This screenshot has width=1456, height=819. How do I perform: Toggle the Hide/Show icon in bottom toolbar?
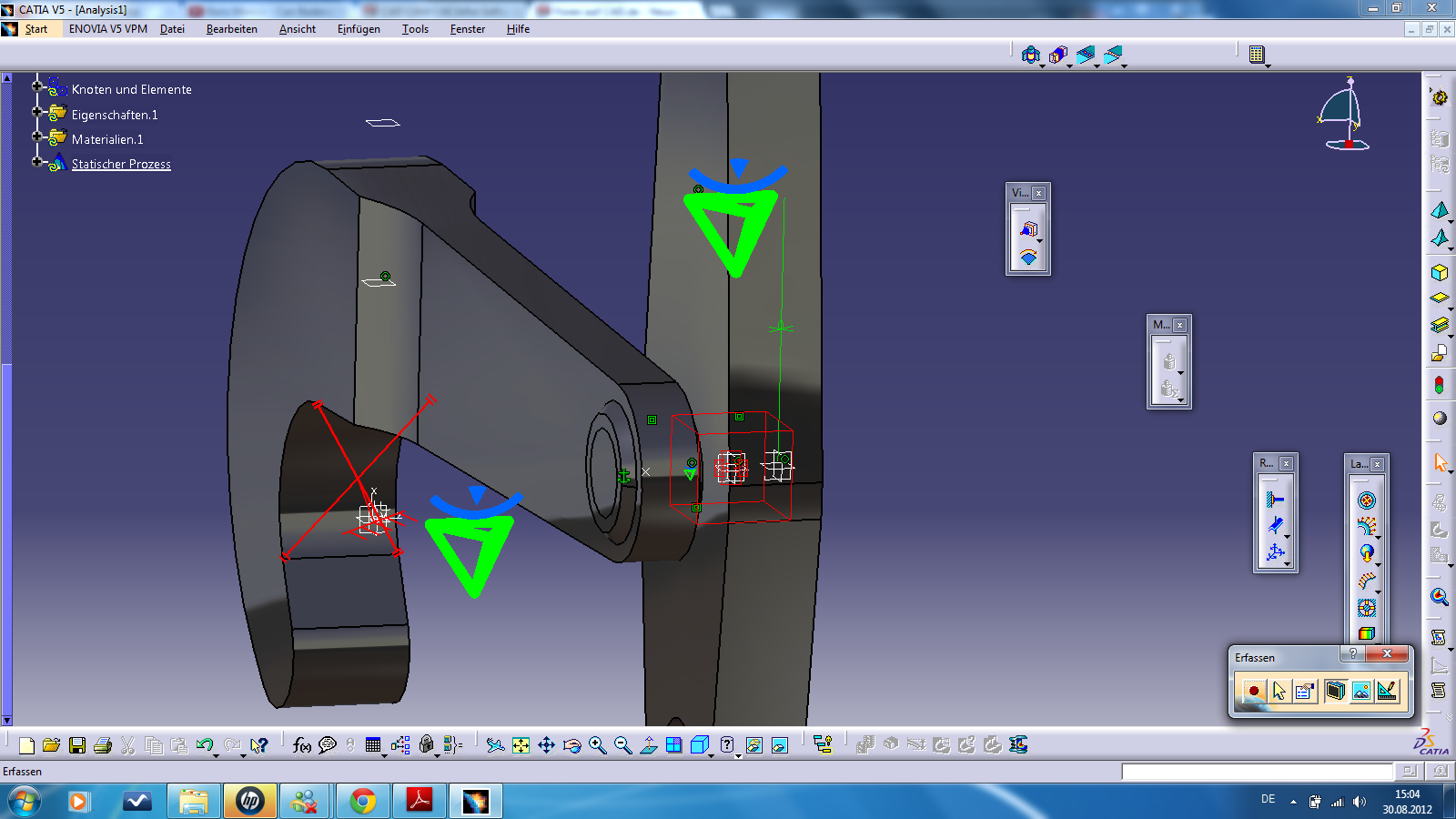753,745
